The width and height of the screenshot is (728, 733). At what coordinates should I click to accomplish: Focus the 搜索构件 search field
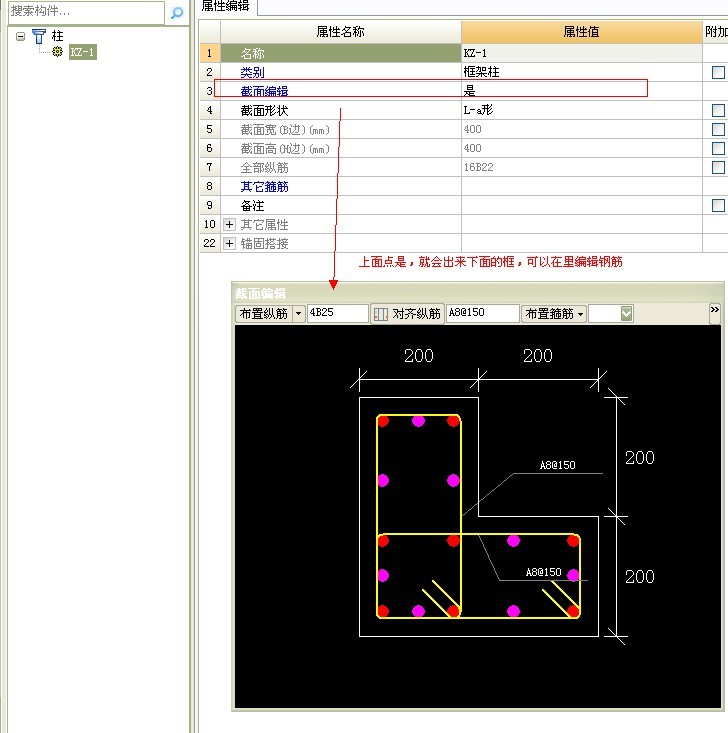[86, 11]
